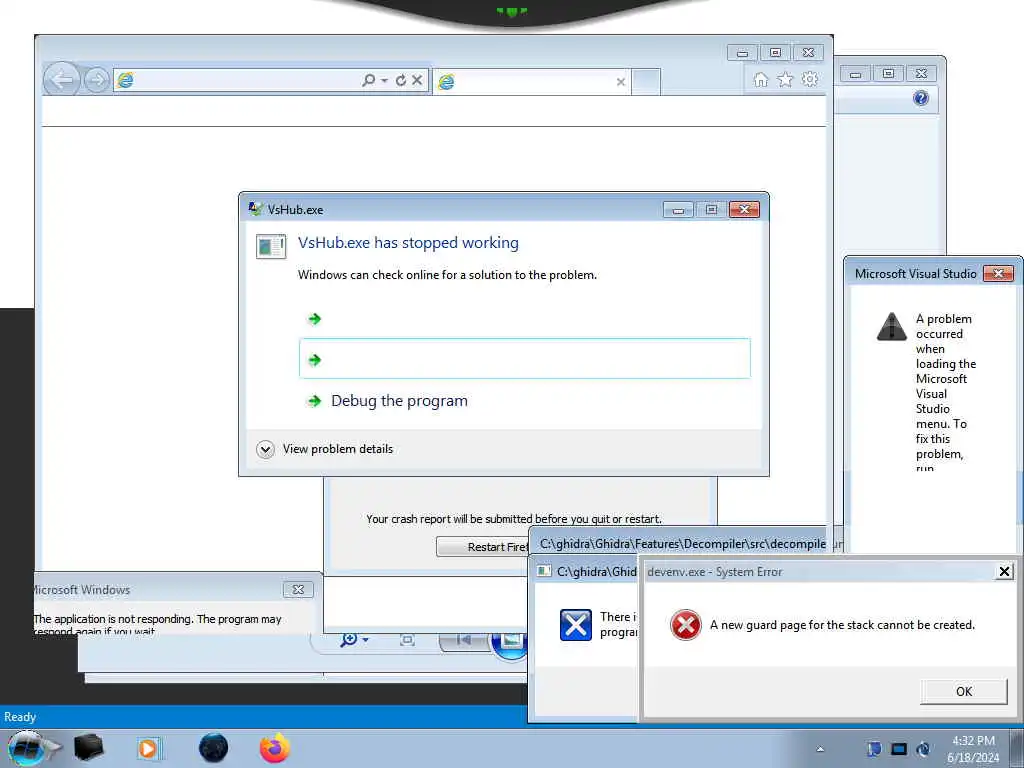This screenshot has width=1024, height=768.
Task: Stop loading the Internet Explorer page
Action: click(x=417, y=80)
